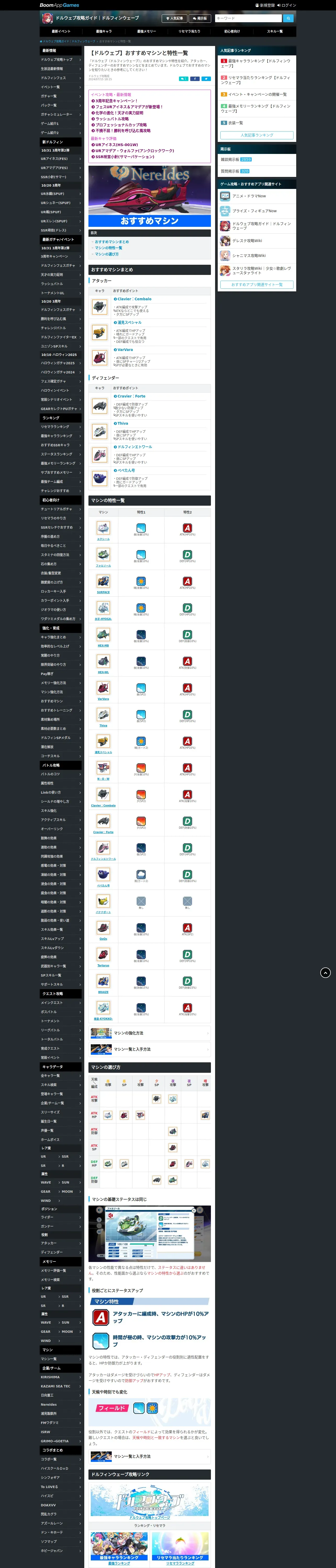Click the 人気記事 header button

174,18
